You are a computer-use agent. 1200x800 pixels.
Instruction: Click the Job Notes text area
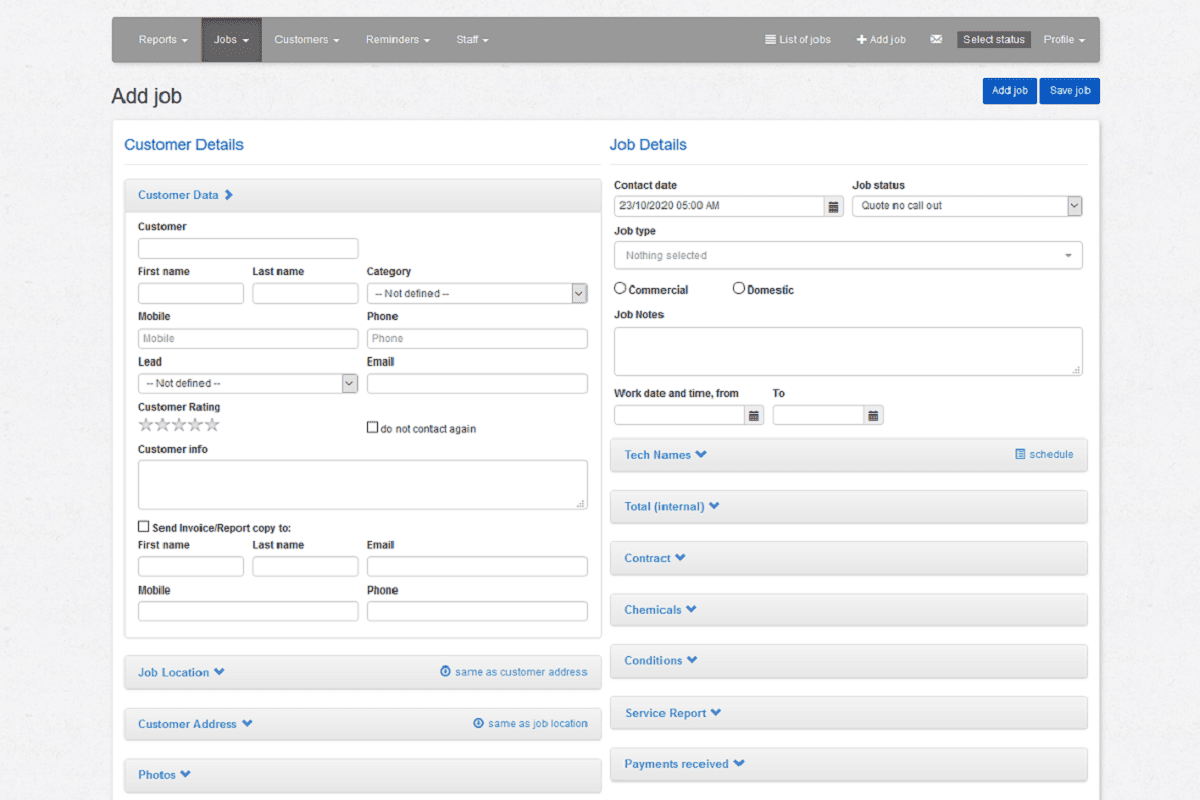point(848,351)
